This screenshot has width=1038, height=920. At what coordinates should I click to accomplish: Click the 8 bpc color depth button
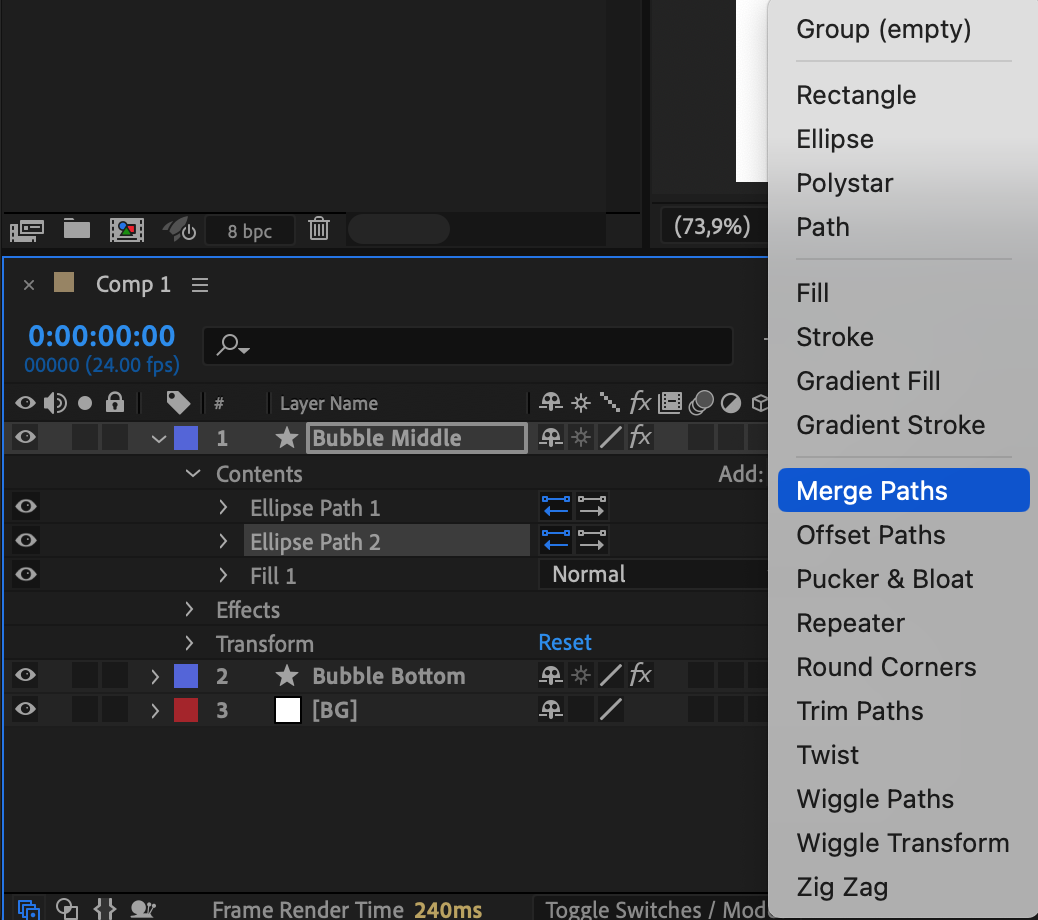[249, 231]
